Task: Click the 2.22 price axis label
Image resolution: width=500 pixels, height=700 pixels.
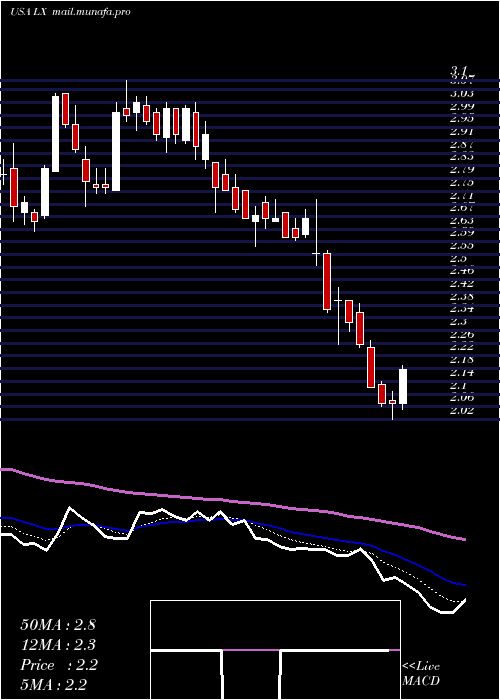Action: point(462,347)
